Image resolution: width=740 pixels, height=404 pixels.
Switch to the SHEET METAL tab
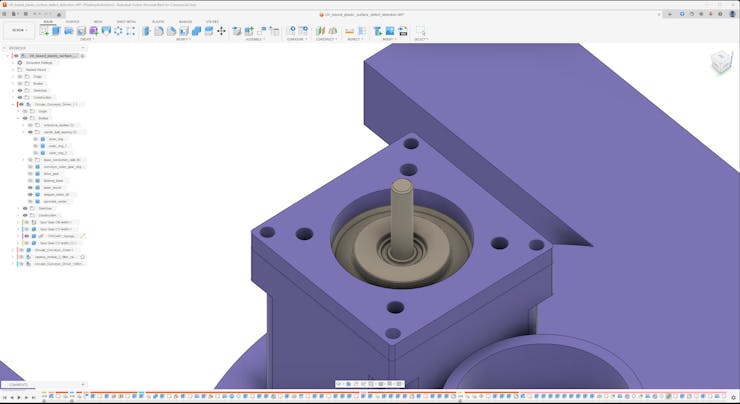point(126,22)
